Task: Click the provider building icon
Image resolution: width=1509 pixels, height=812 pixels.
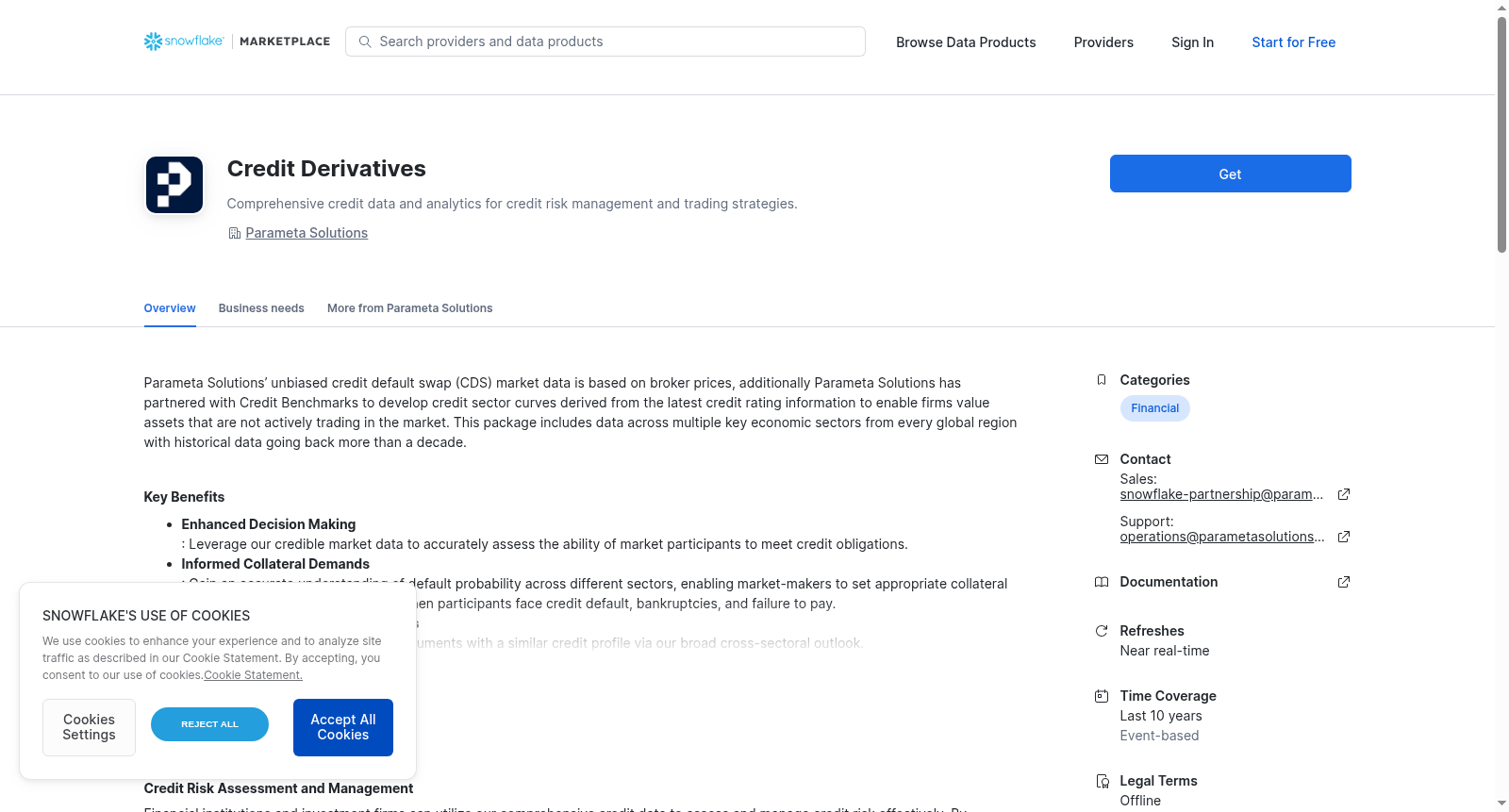Action: pos(235,233)
